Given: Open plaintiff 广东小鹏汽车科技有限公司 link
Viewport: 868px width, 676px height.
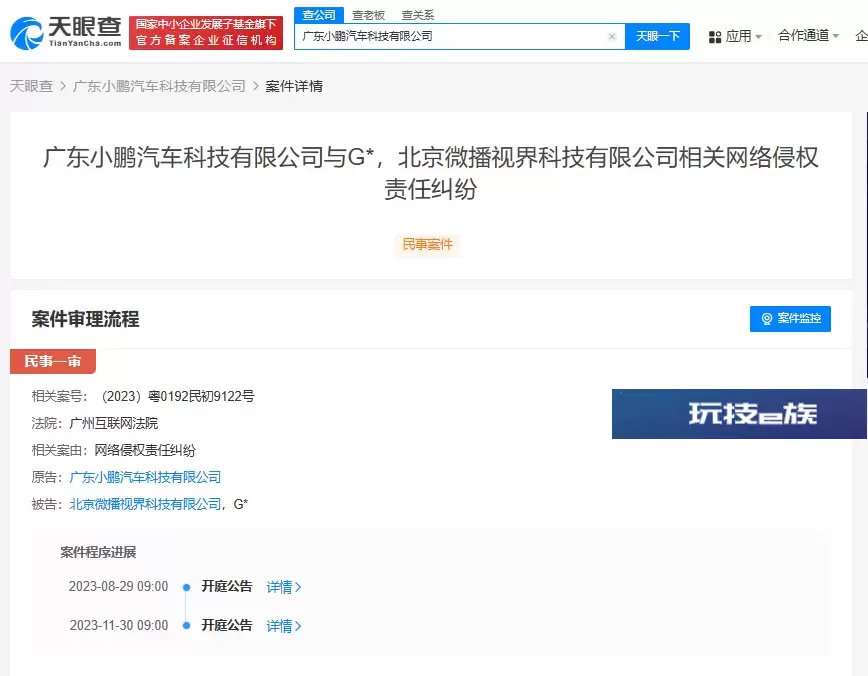Looking at the screenshot, I should coord(145,477).
